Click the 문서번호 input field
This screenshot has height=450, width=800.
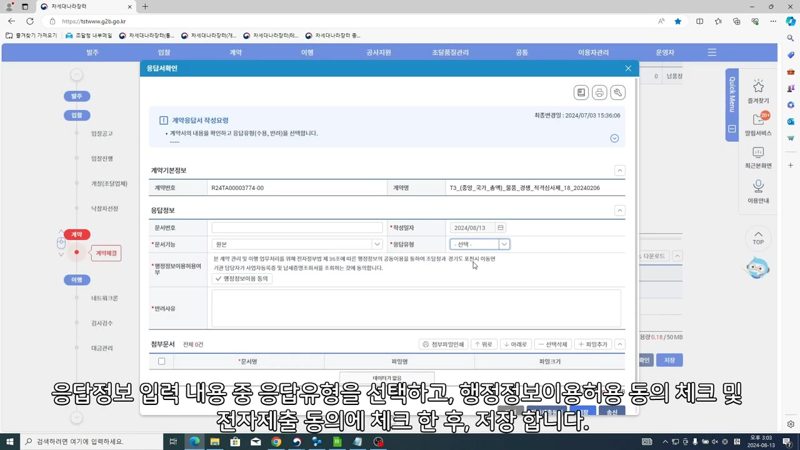tap(296, 228)
